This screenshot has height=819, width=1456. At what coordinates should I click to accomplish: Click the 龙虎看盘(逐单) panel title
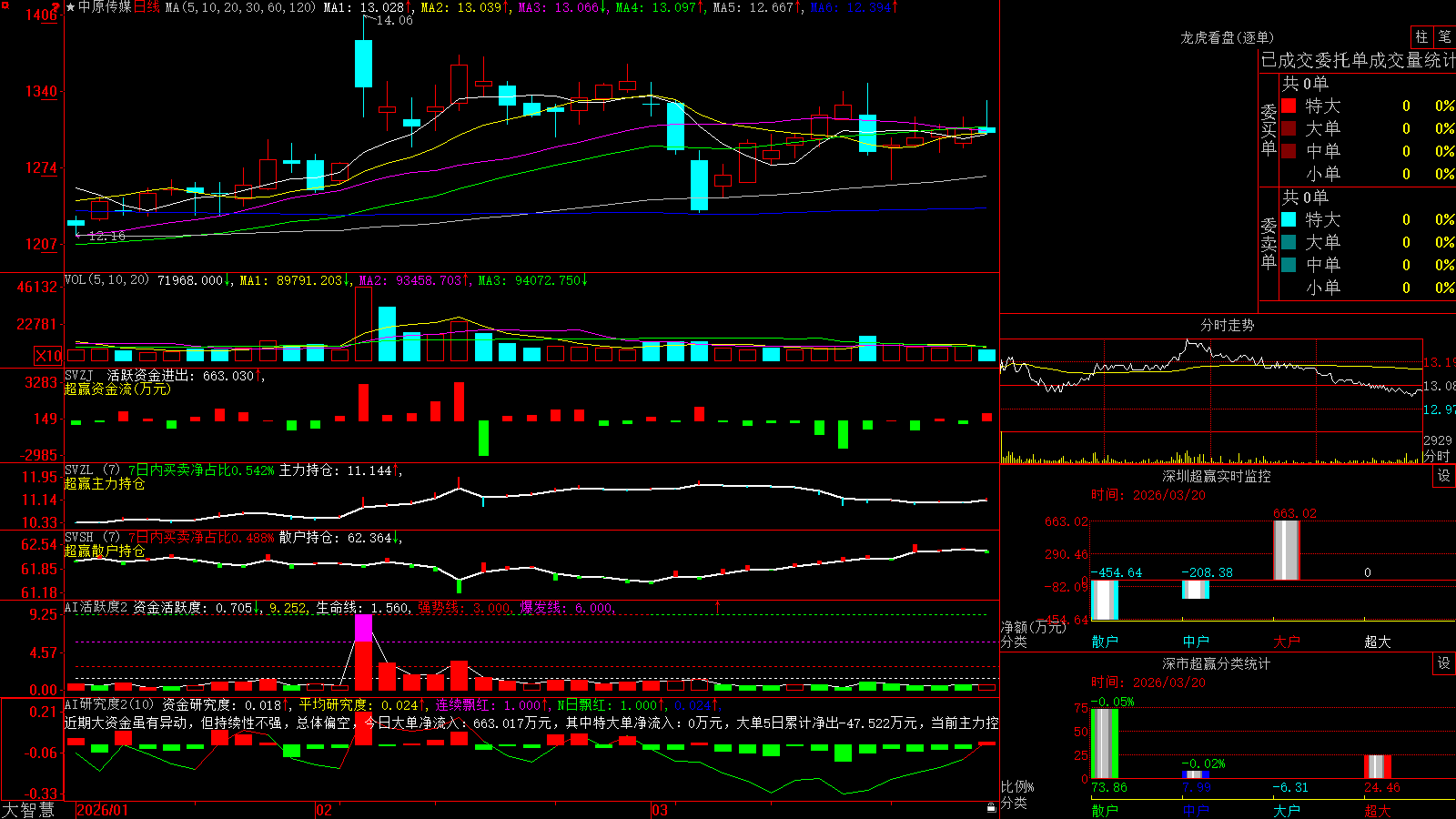pyautogui.click(x=1228, y=37)
